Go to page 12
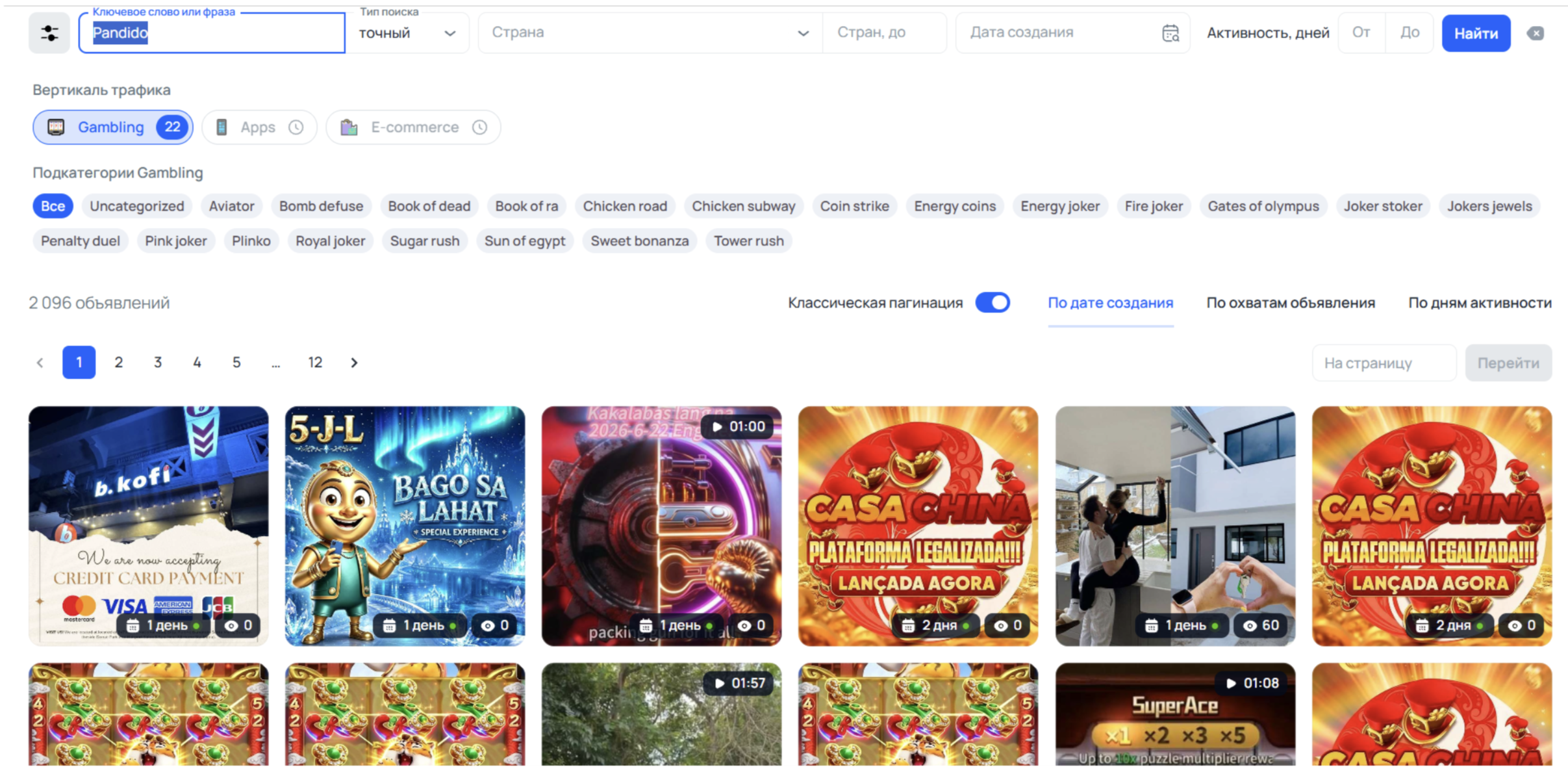The width and height of the screenshot is (1568, 776). tap(315, 363)
